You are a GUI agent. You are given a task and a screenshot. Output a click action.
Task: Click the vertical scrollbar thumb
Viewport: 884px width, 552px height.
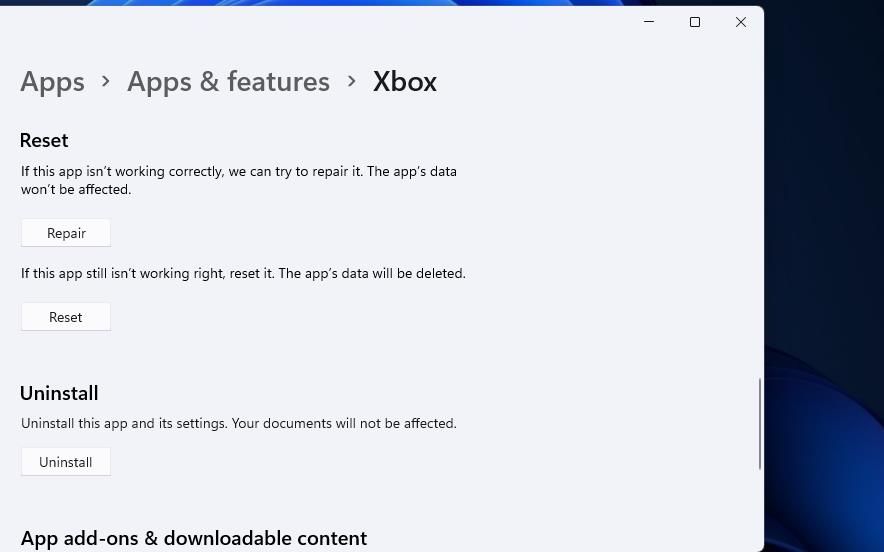760,423
